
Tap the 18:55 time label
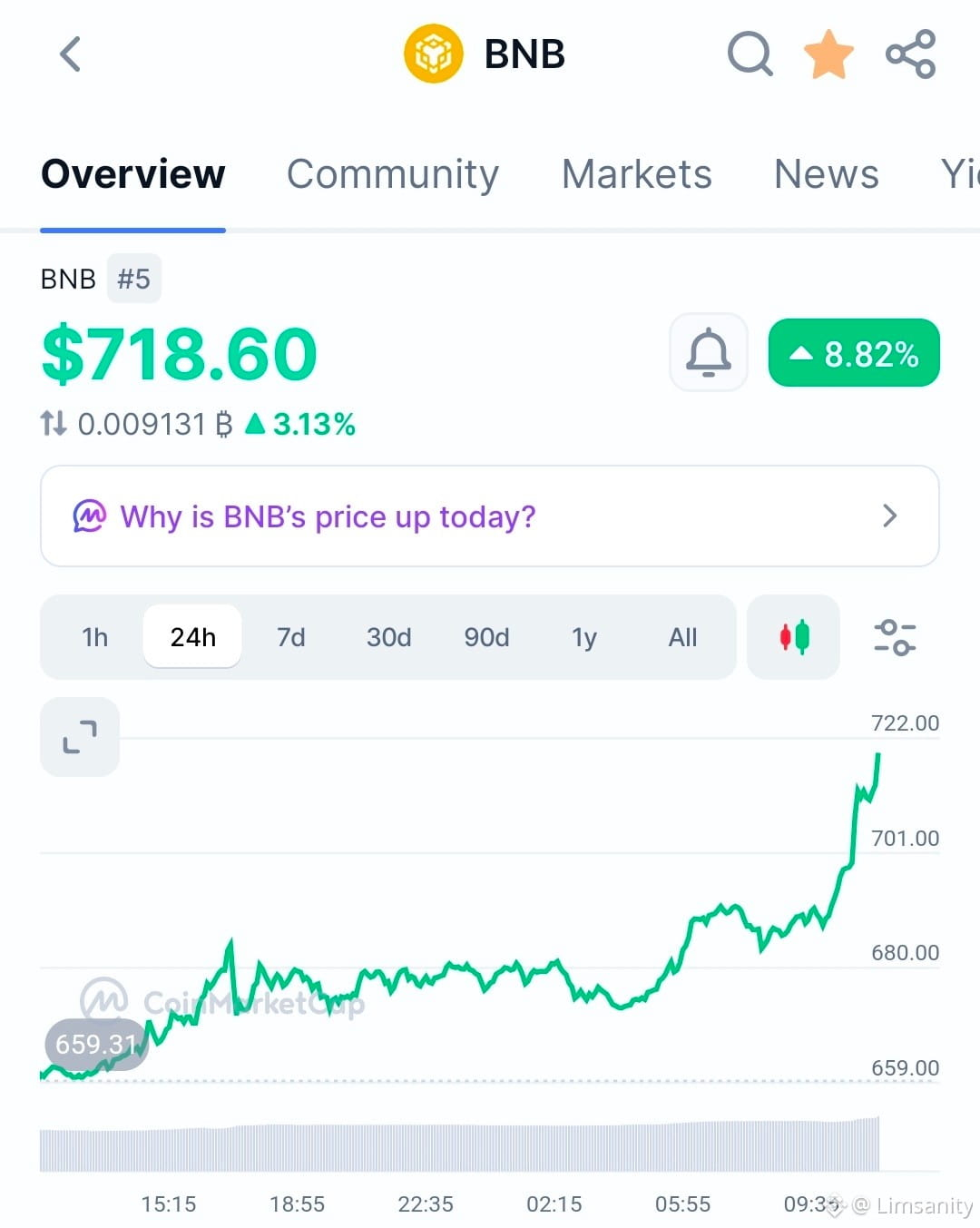[297, 1204]
